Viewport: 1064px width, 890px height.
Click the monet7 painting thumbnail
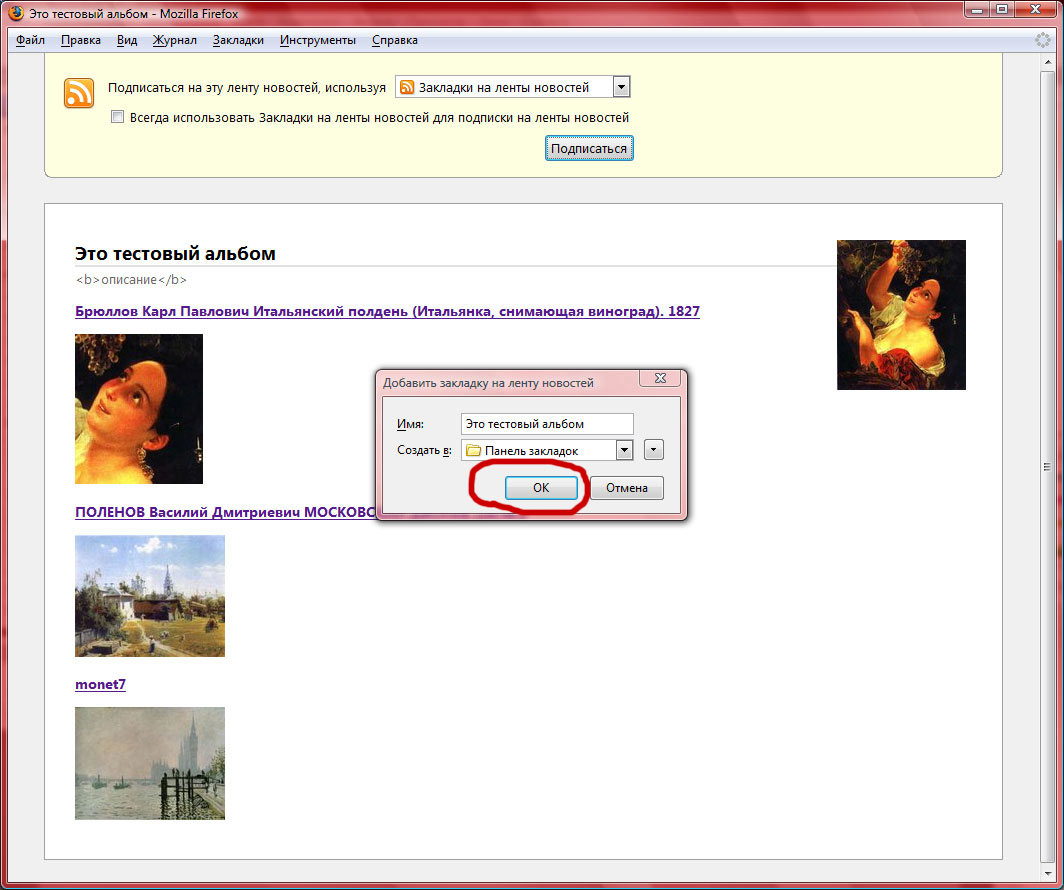150,763
